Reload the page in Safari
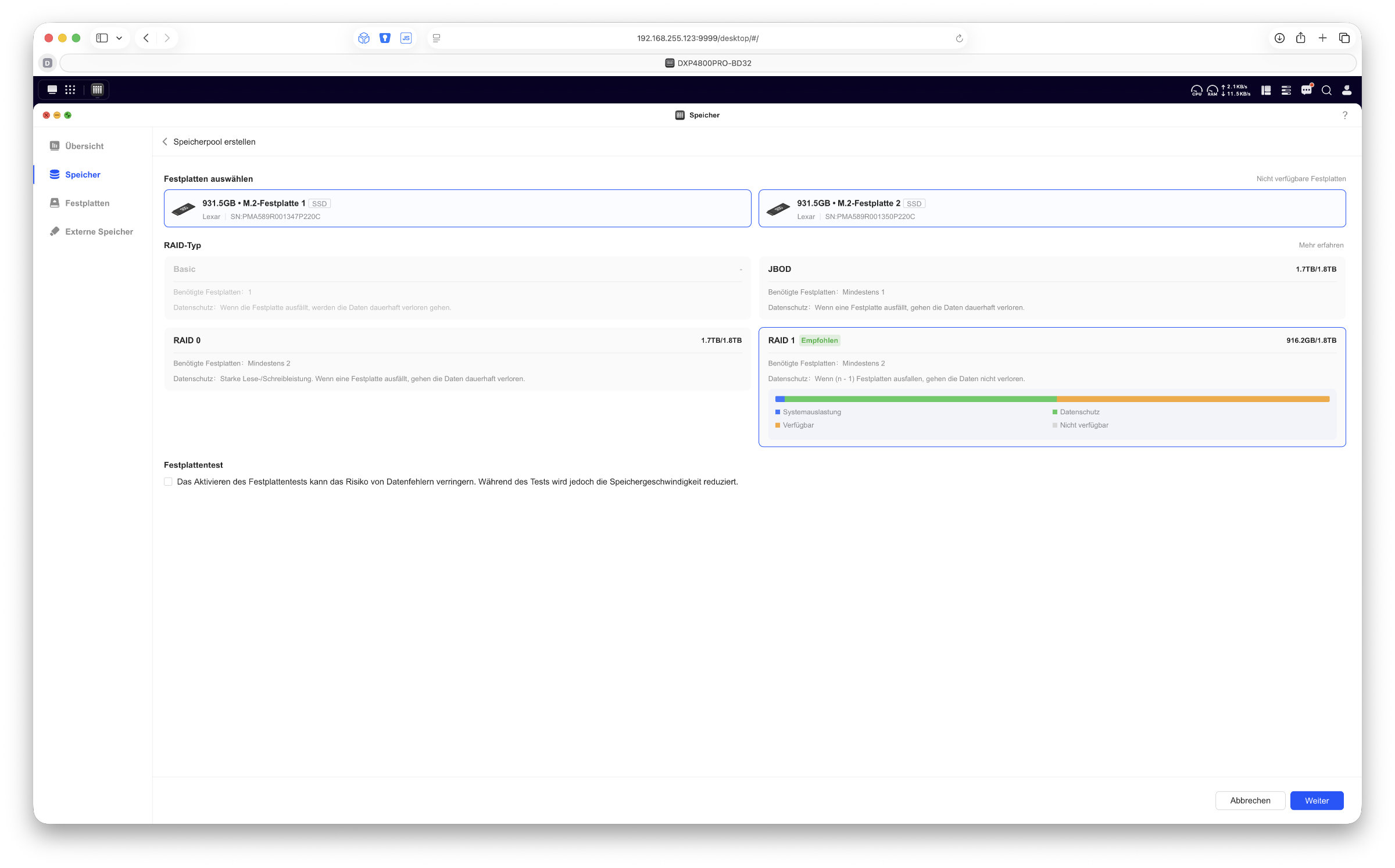The height and width of the screenshot is (868, 1395). pos(959,38)
